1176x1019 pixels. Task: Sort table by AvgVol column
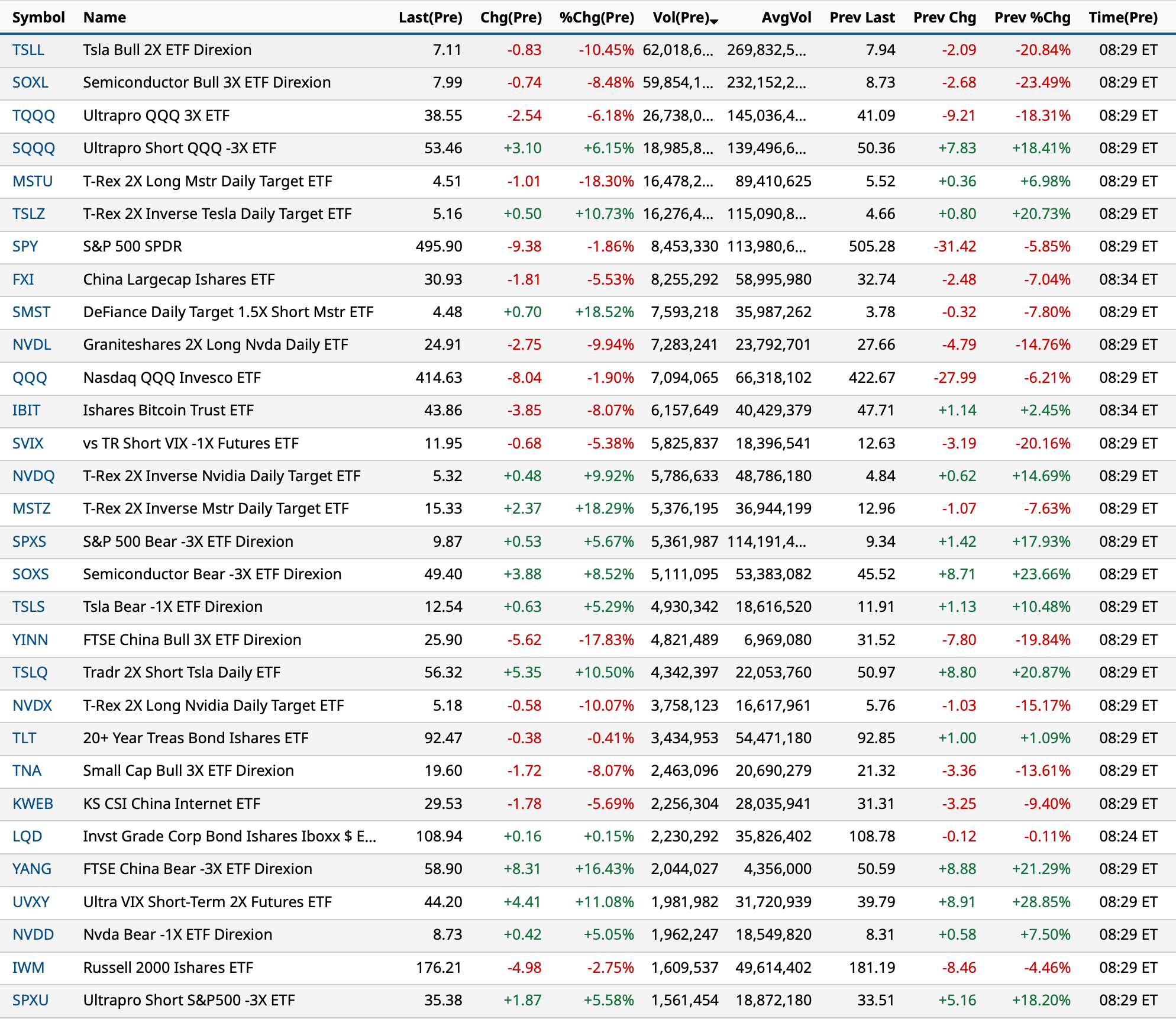[x=786, y=17]
